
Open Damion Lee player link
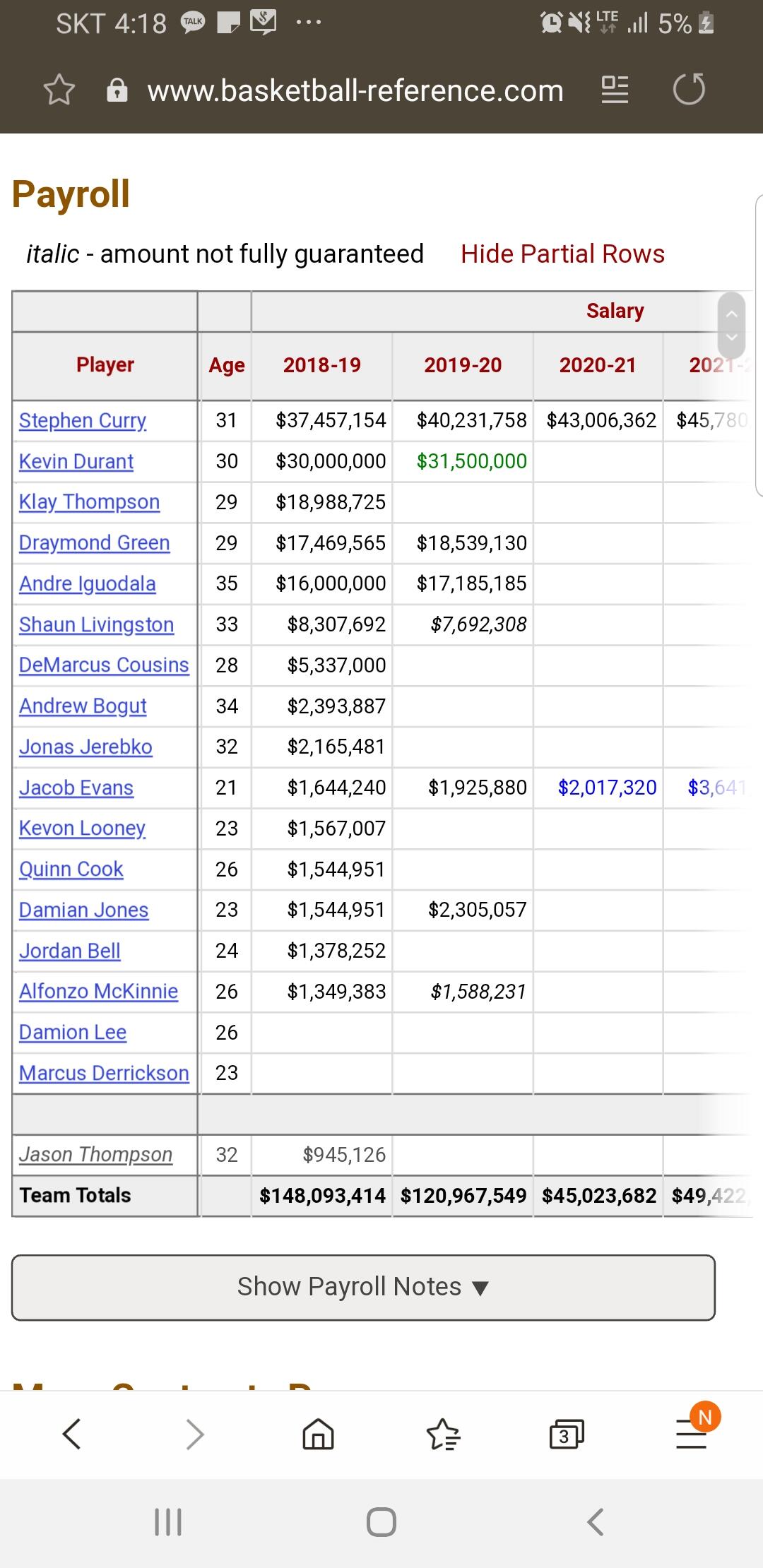click(x=73, y=1032)
